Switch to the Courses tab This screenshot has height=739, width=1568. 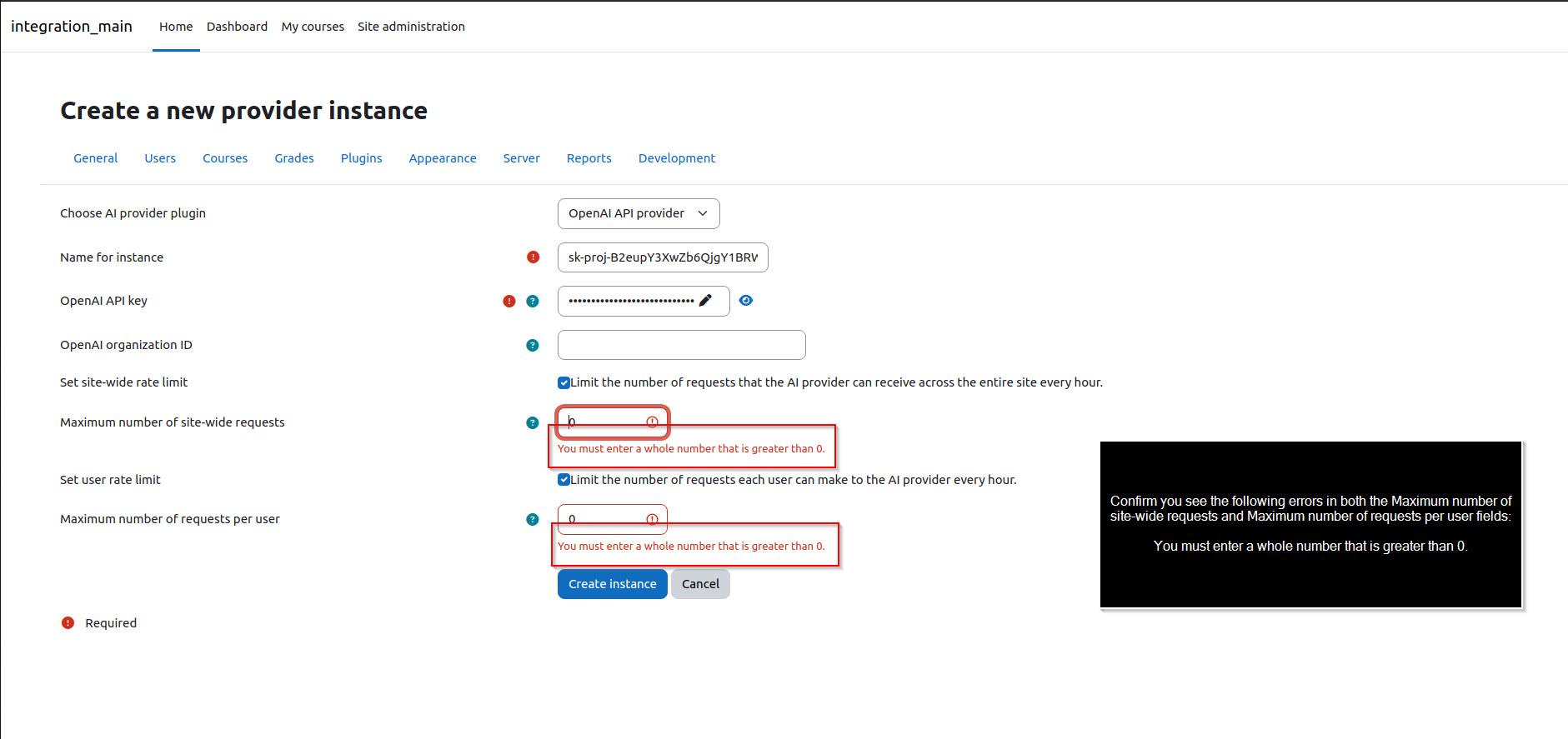pos(225,158)
